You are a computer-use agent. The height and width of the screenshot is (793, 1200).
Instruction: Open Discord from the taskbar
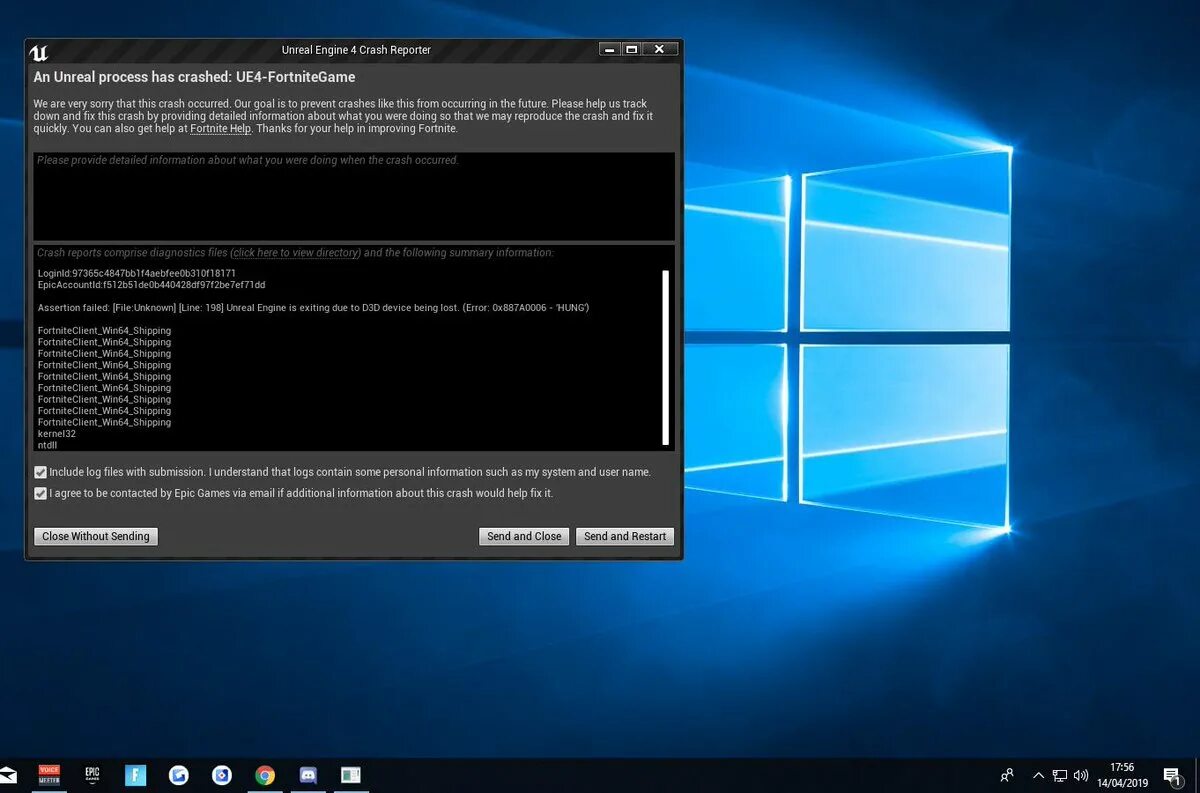[x=308, y=775]
